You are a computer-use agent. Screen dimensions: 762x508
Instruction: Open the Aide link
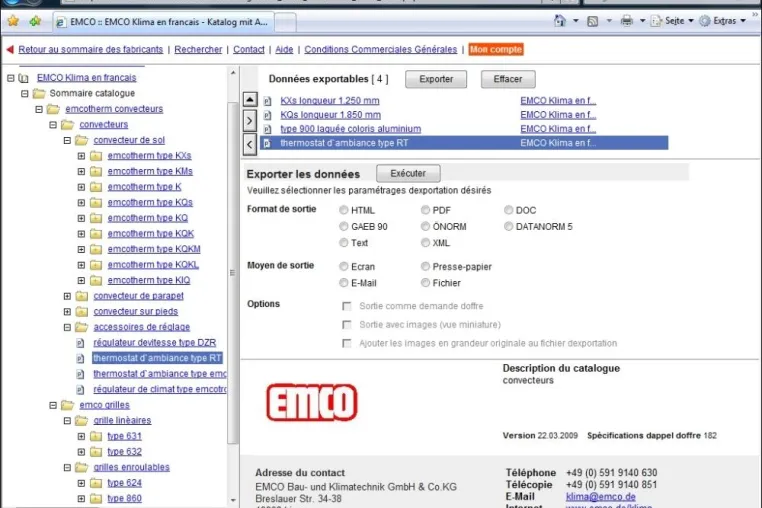[x=284, y=49]
